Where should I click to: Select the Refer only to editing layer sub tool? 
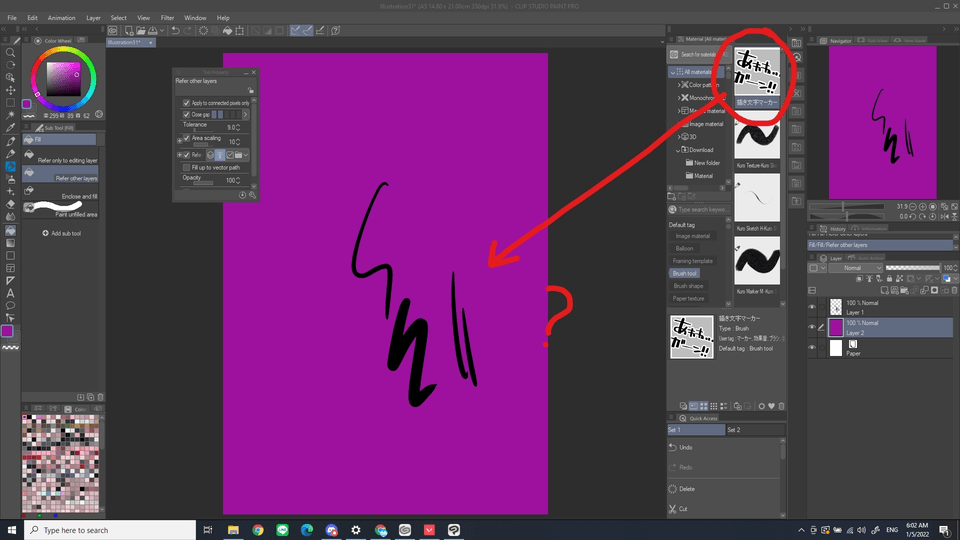[x=60, y=157]
